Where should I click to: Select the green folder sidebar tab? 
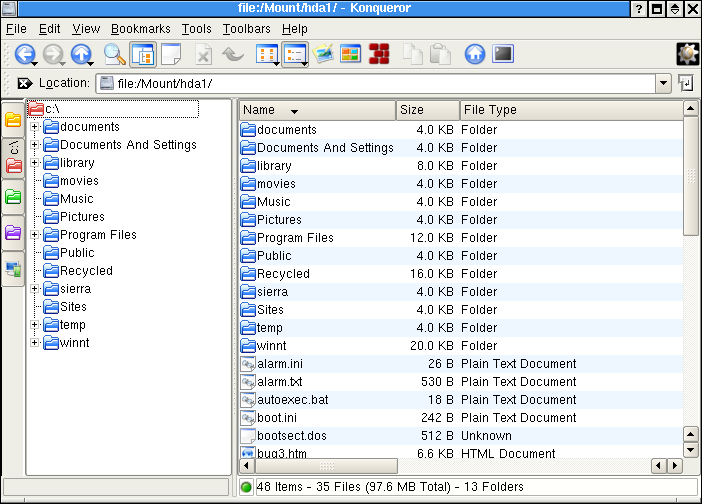(13, 196)
